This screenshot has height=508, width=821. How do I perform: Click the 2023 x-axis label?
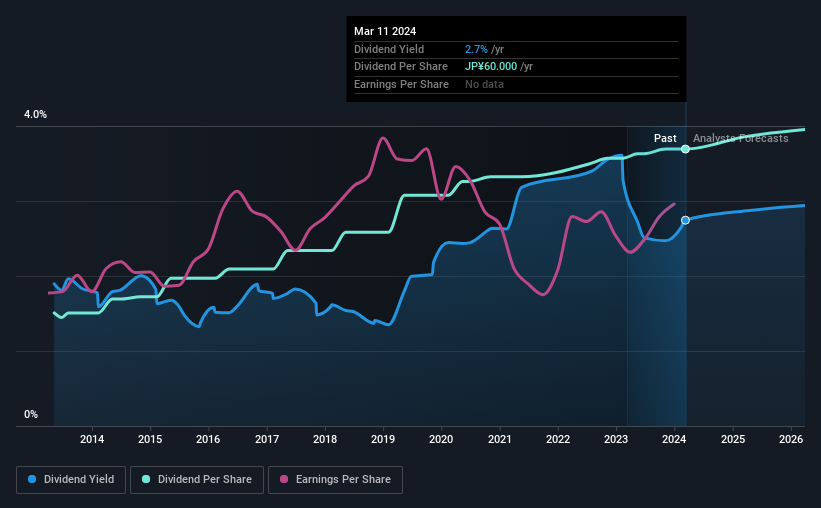[x=616, y=439]
